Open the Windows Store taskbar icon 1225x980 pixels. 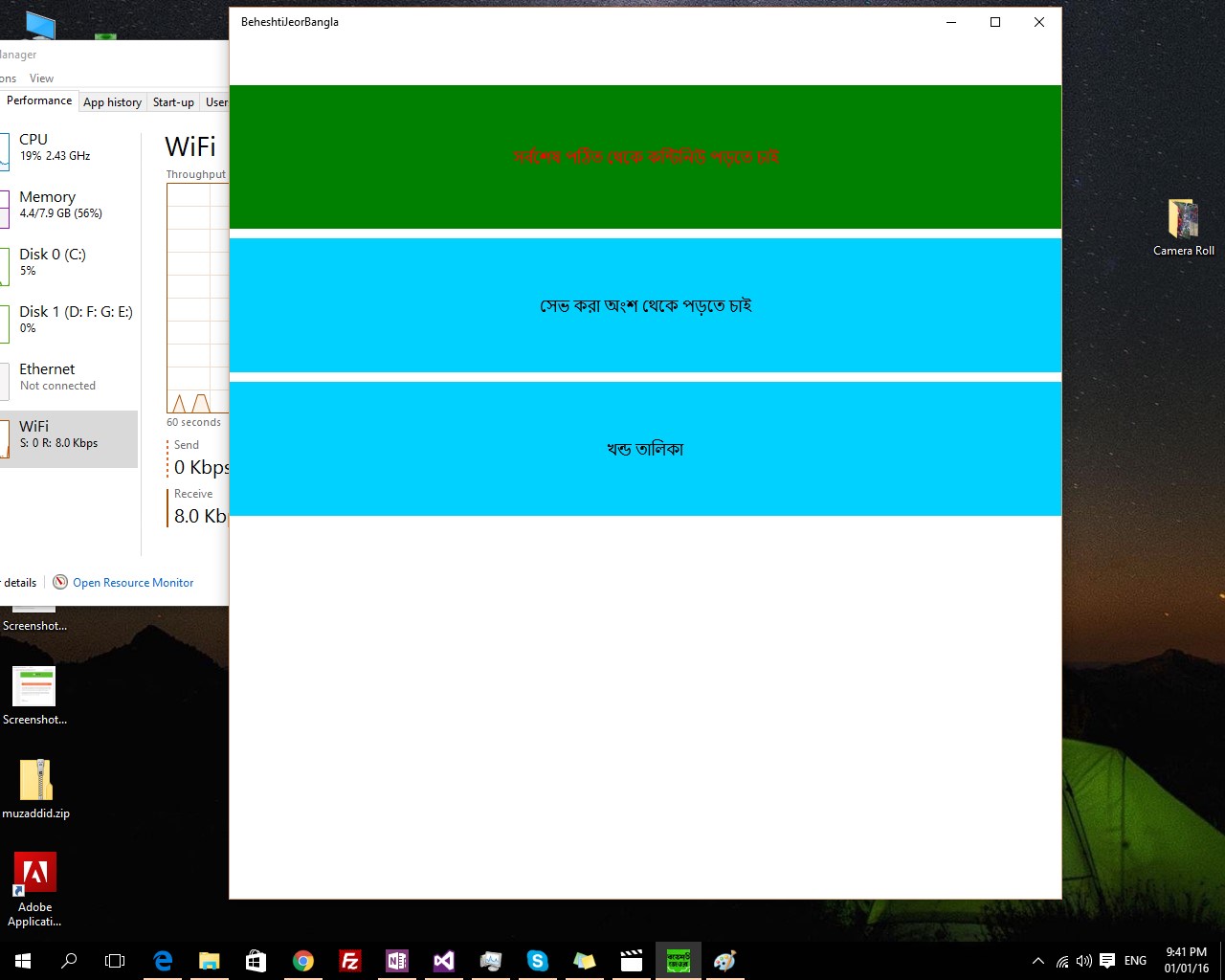tap(256, 961)
